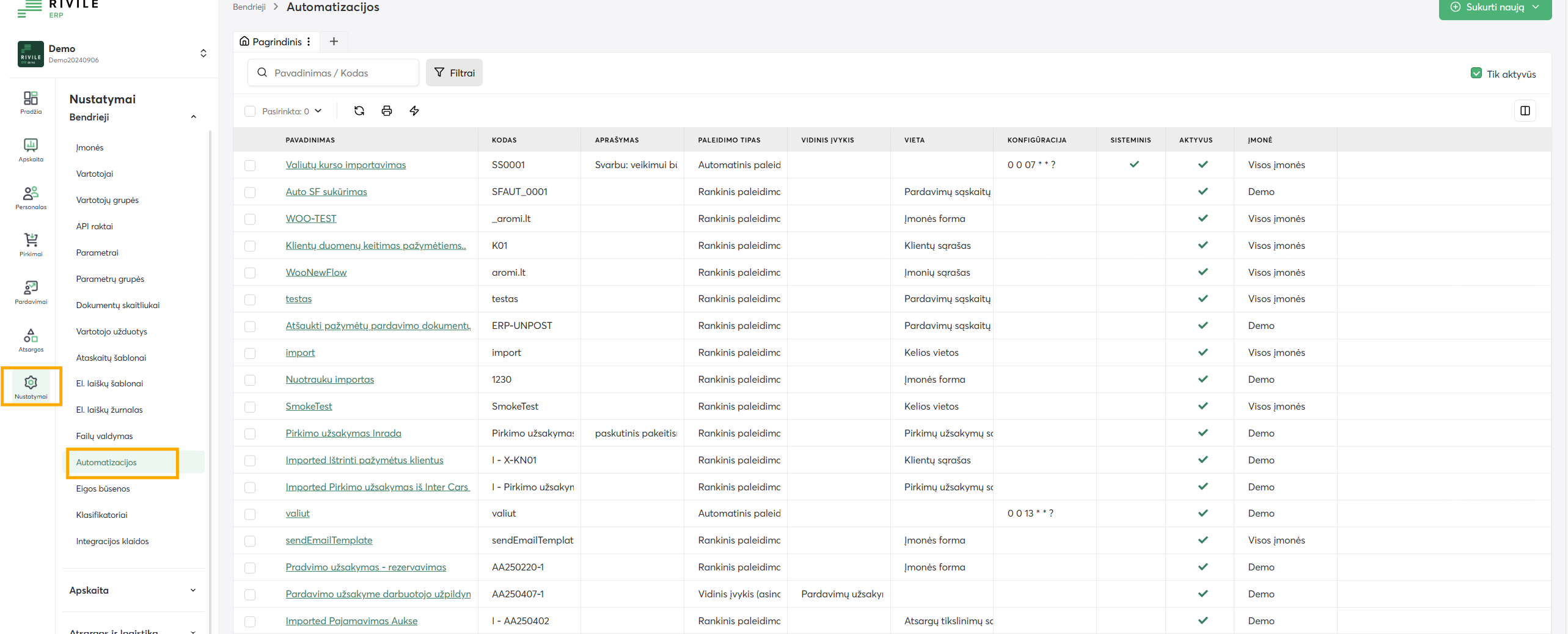The width and height of the screenshot is (1568, 634).
Task: Check the Valiutų kurso importavimas row checkbox
Action: click(250, 165)
